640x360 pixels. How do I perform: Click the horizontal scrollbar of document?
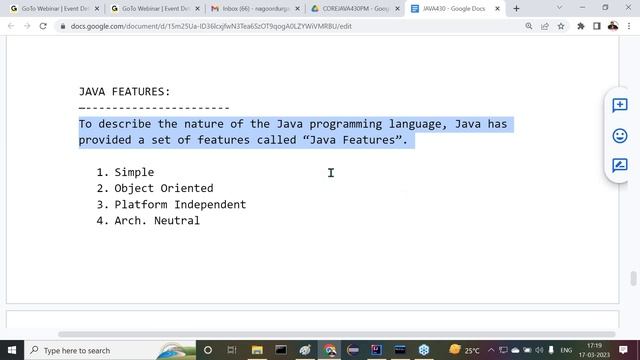pyautogui.click(x=337, y=334)
